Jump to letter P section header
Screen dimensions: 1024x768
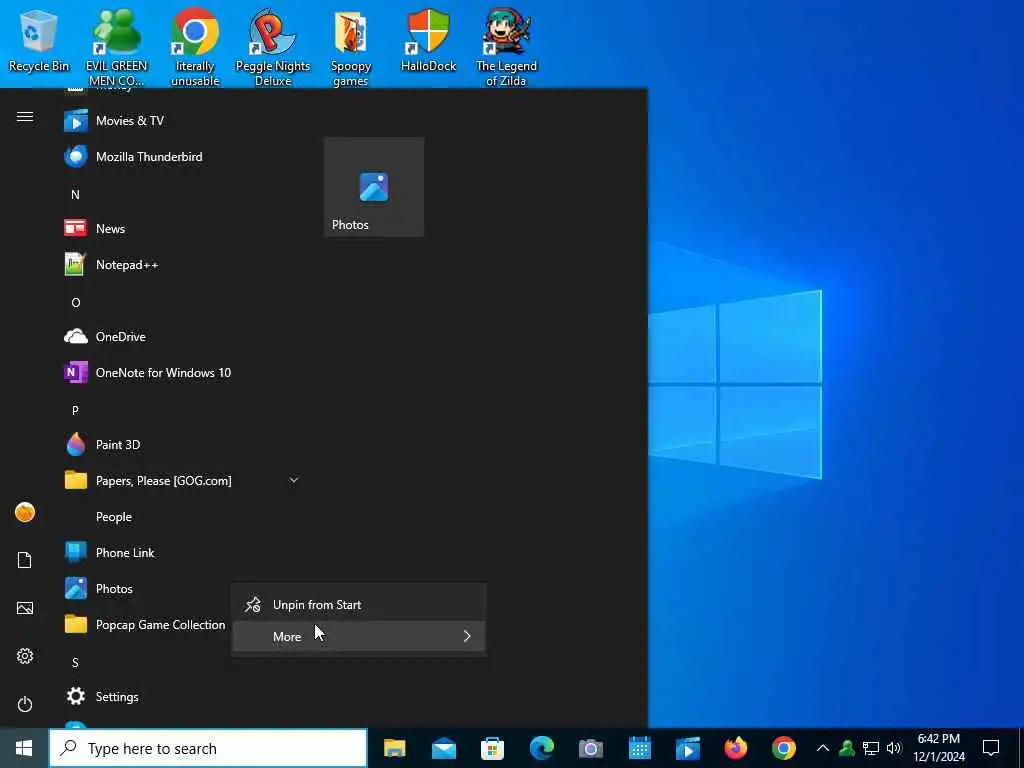click(76, 411)
